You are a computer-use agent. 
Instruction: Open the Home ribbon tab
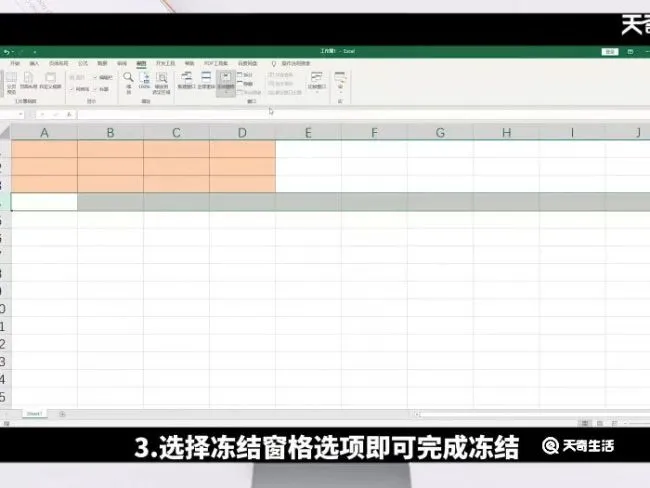pos(15,63)
